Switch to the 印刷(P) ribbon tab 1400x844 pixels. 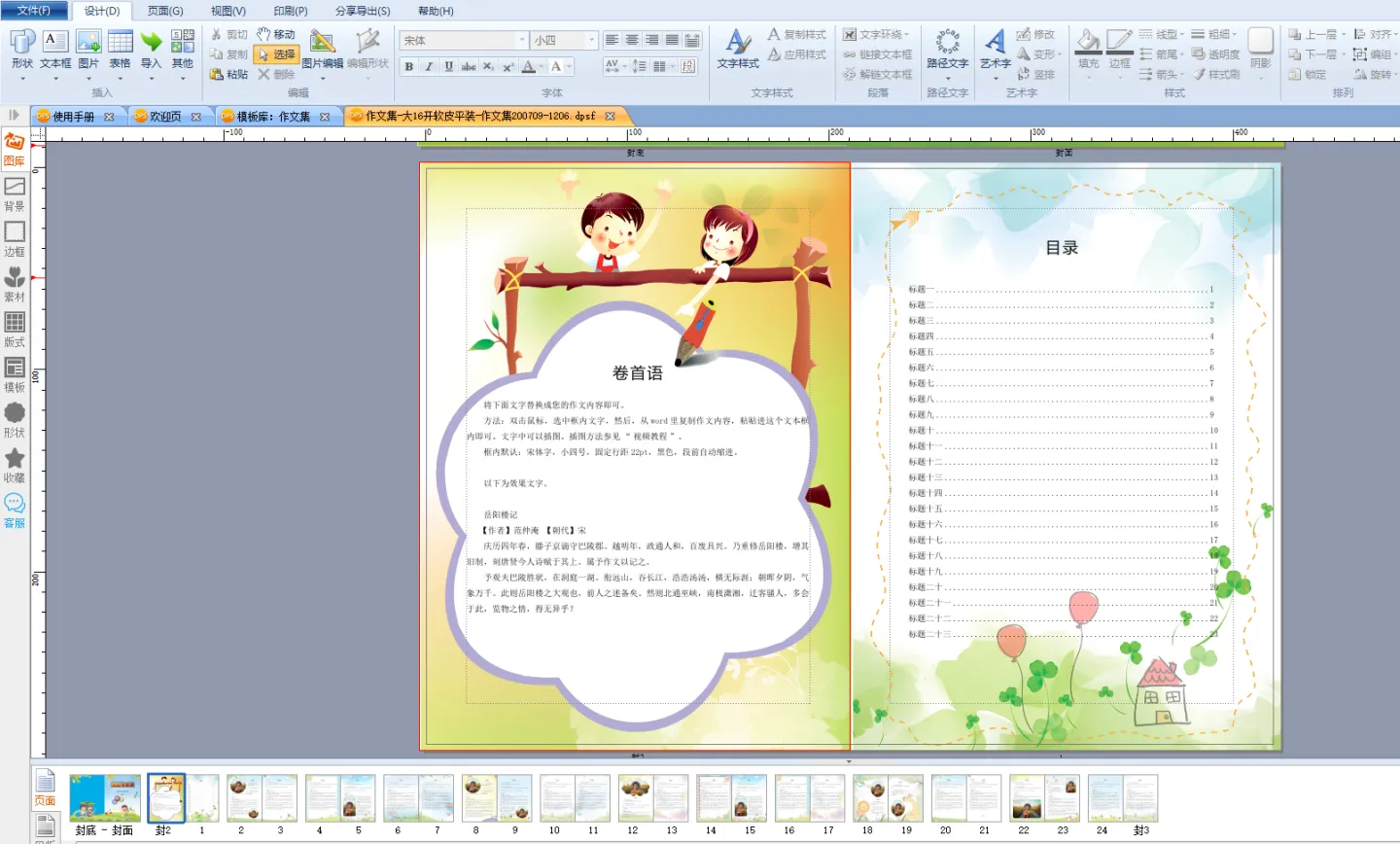click(x=291, y=11)
